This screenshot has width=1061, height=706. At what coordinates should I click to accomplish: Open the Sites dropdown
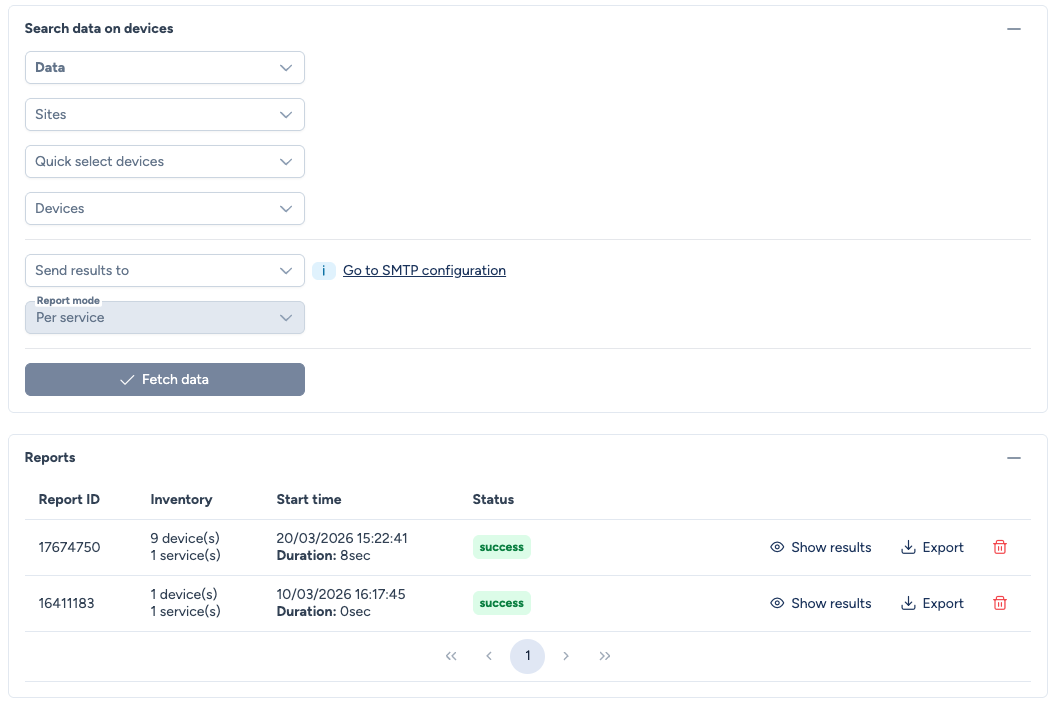(x=165, y=115)
